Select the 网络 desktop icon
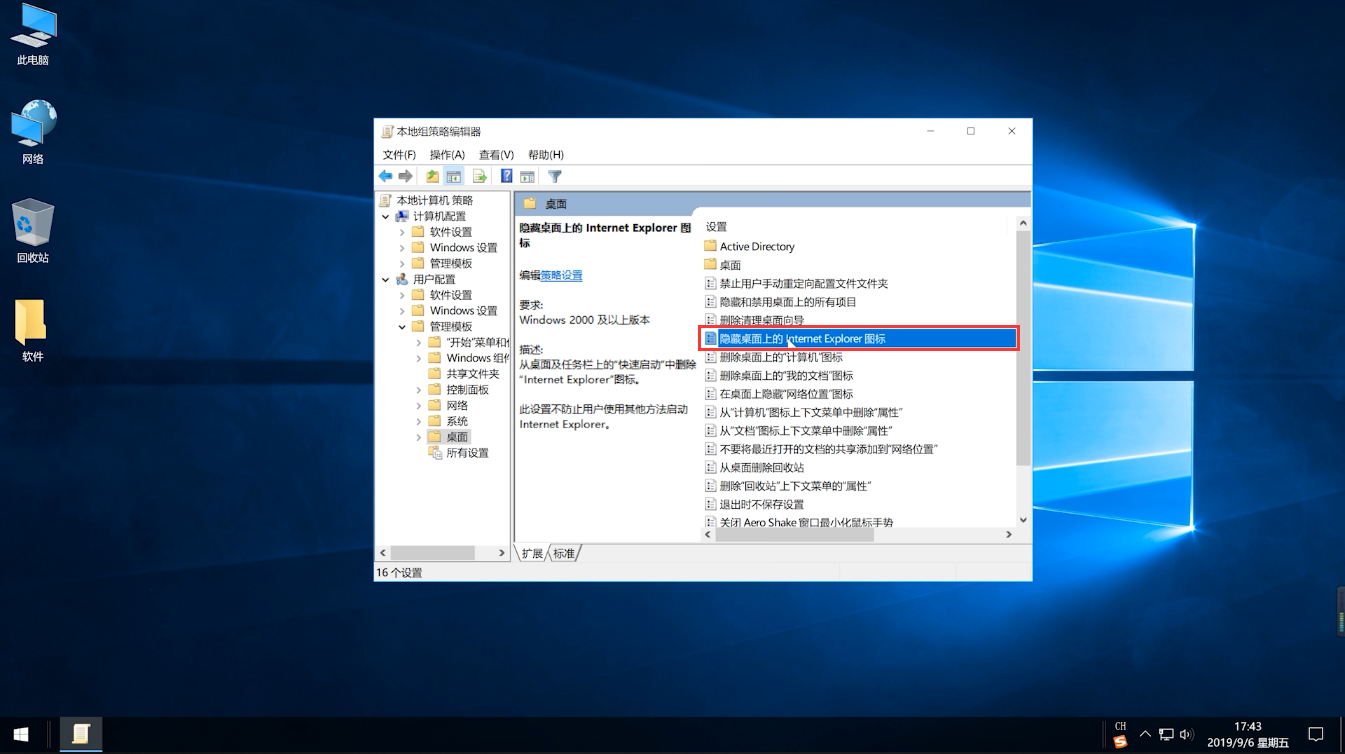 tap(33, 132)
